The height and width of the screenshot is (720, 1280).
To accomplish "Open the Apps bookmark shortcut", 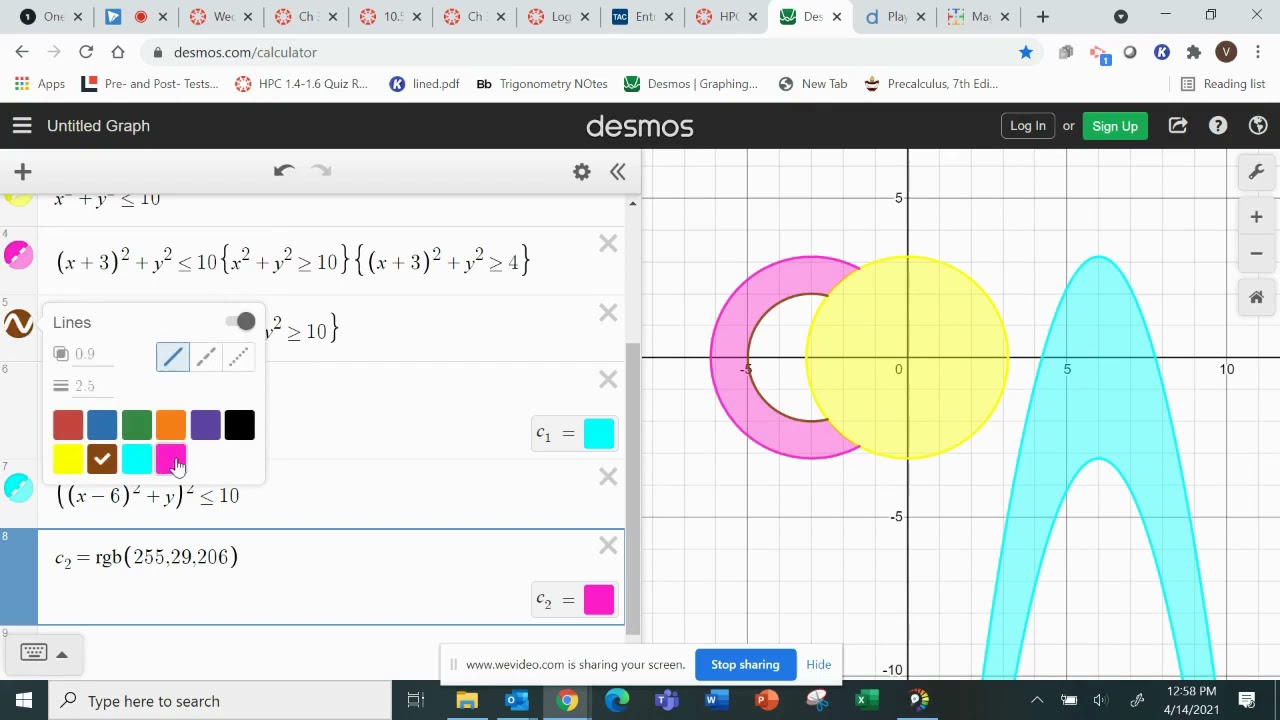I will 40,84.
